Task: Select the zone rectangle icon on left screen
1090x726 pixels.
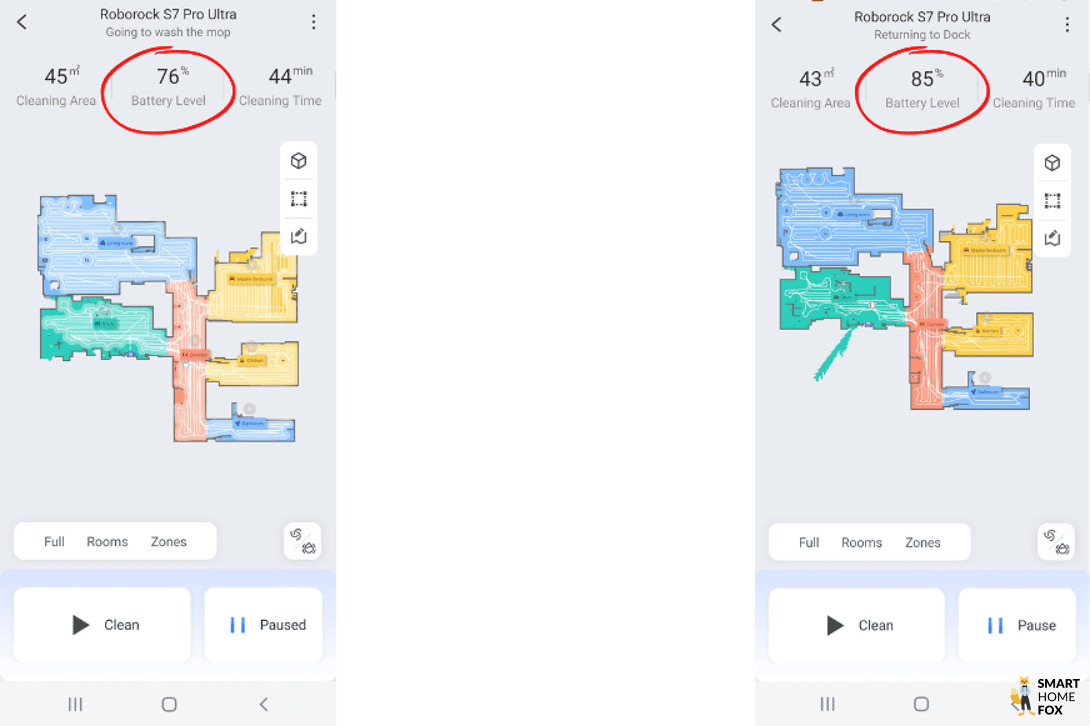Action: pyautogui.click(x=299, y=199)
